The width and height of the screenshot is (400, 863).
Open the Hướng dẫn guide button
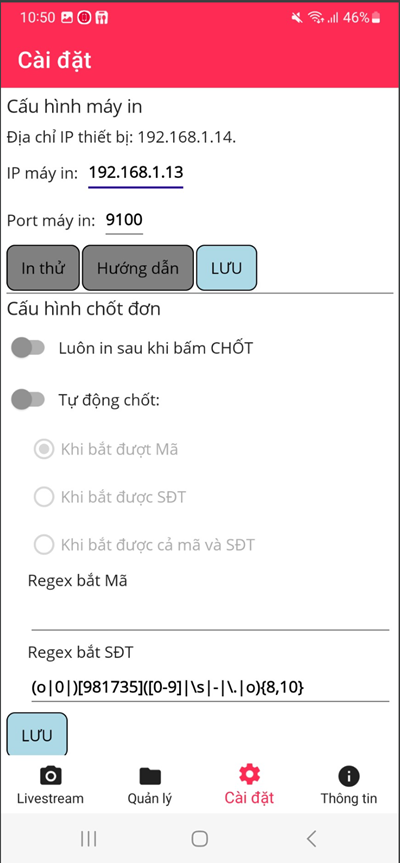click(138, 268)
